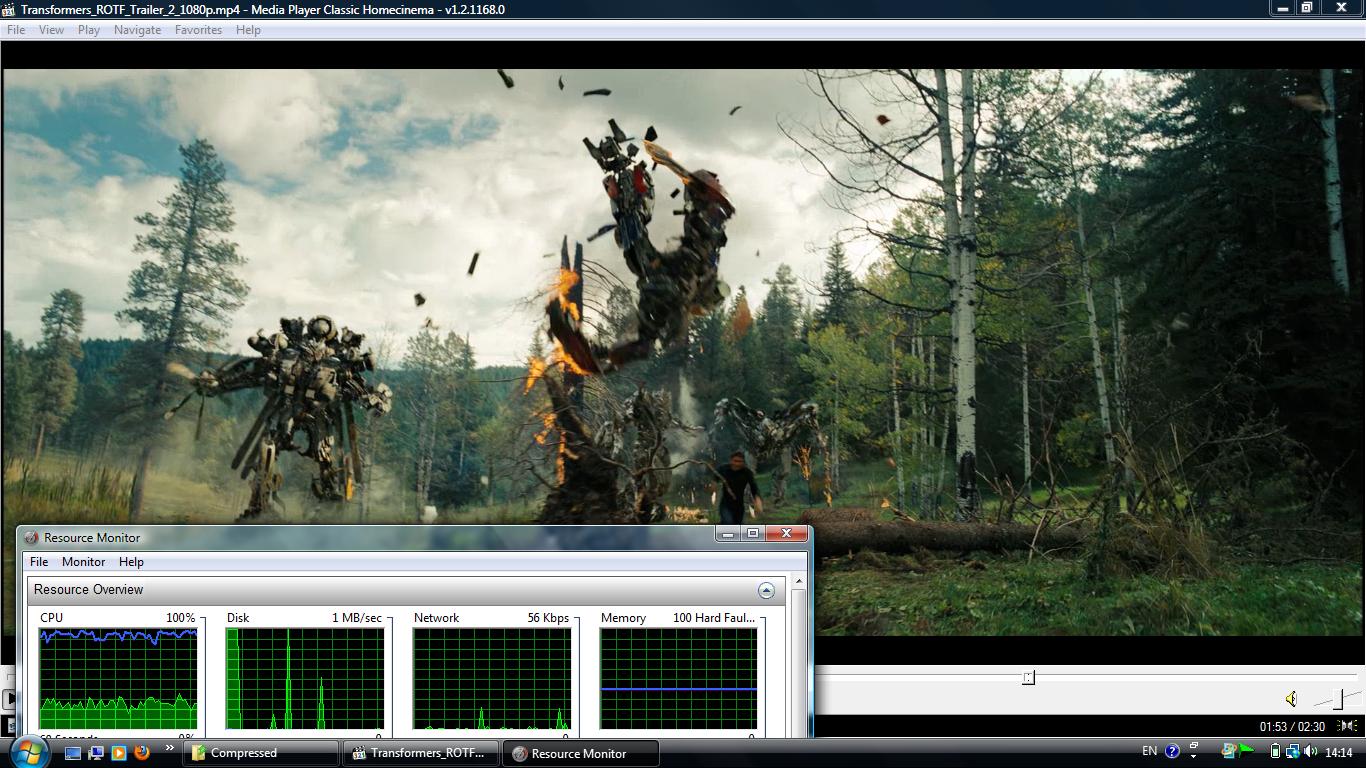Open the View menu in Media Player Classic
Screen dimensions: 1366x768
coord(51,30)
